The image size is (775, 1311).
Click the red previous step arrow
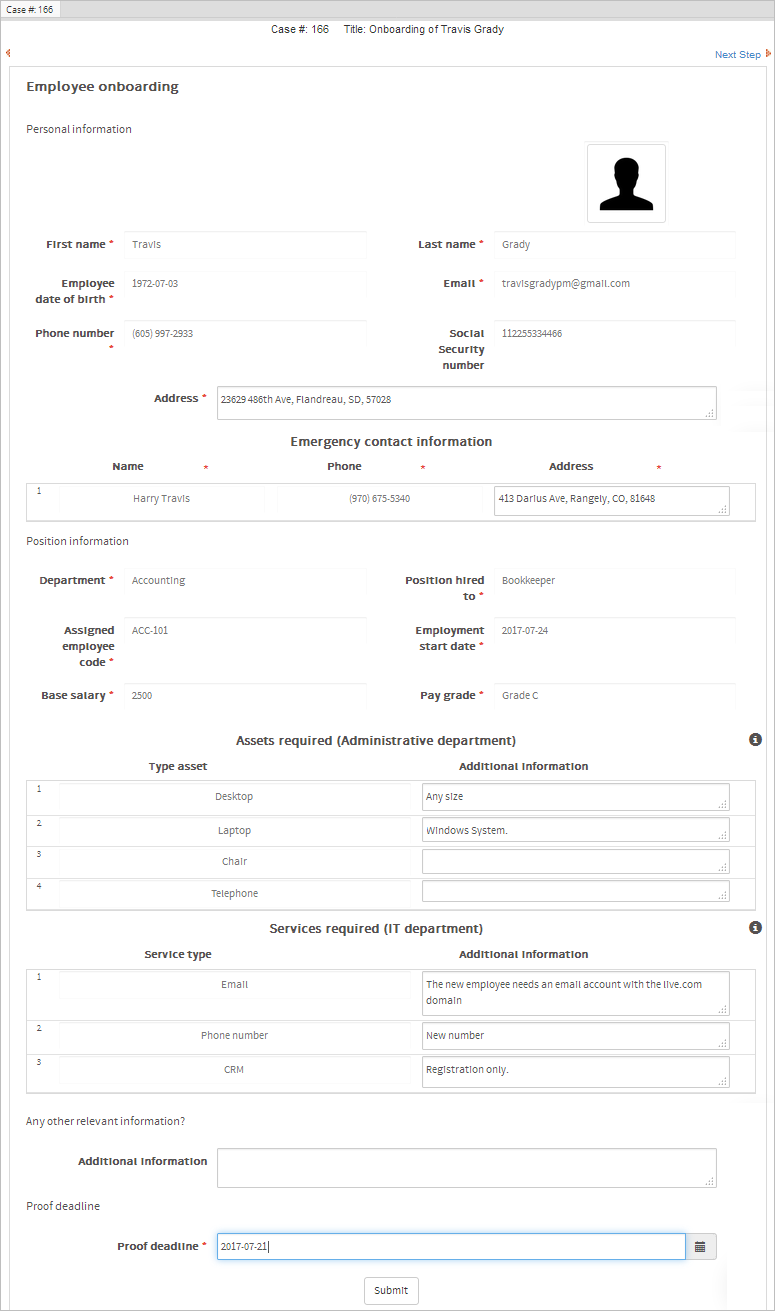click(8, 54)
